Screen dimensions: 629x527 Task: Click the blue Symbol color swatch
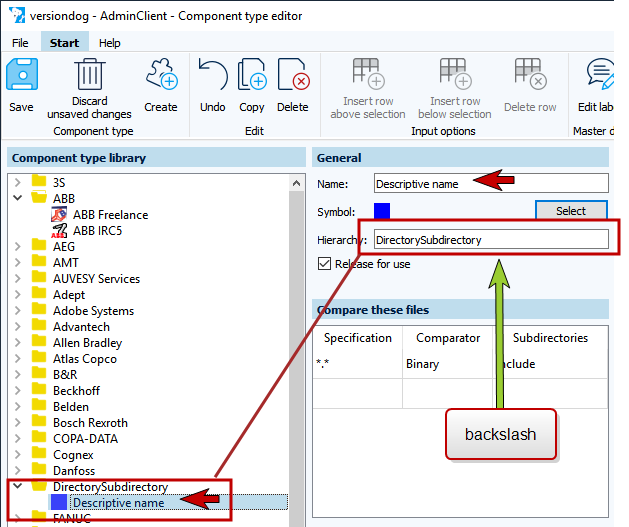[x=382, y=211]
